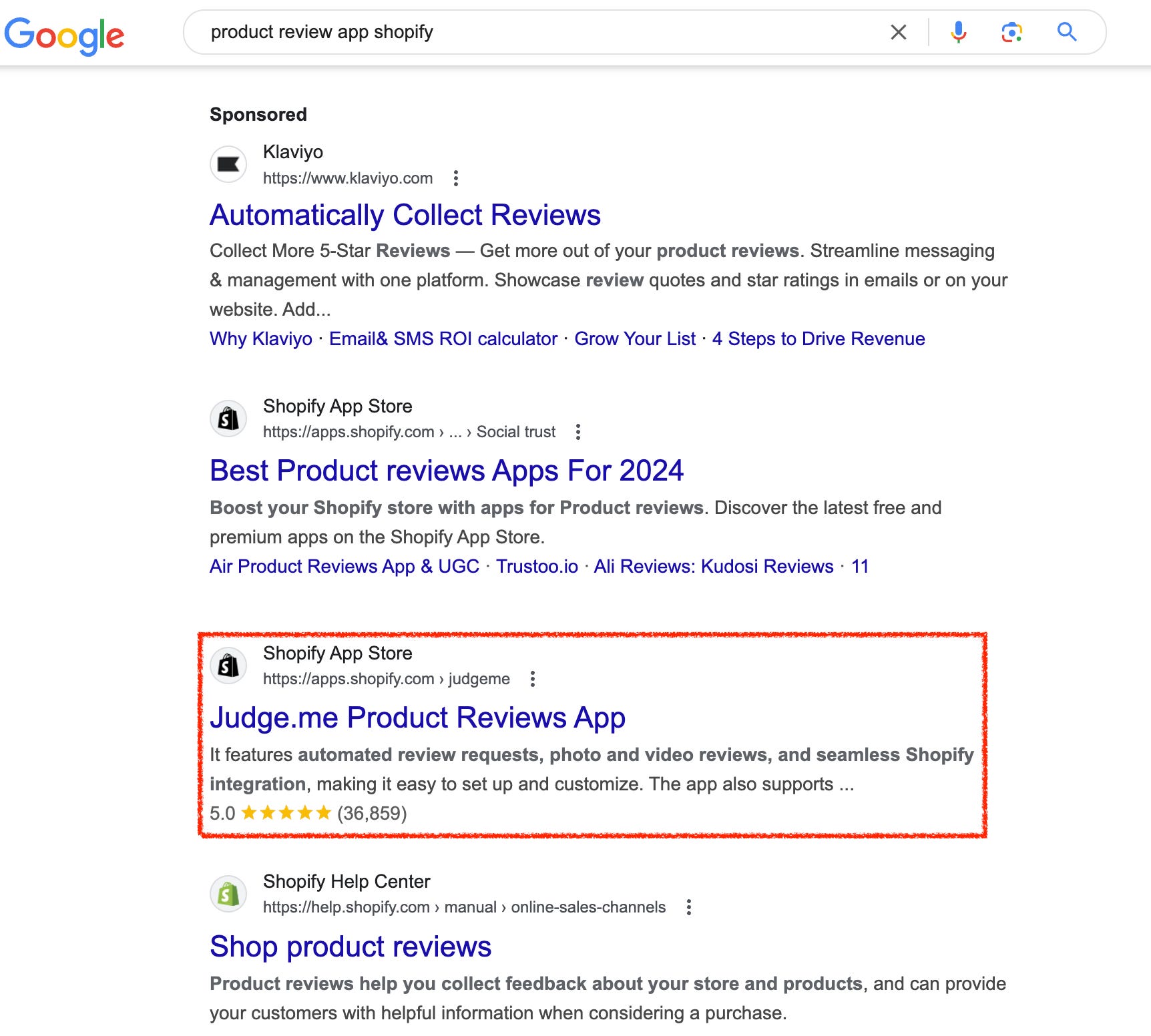Click the Shopify bag favicon on the judgeme result
This screenshot has width=1151, height=1036.
(228, 666)
